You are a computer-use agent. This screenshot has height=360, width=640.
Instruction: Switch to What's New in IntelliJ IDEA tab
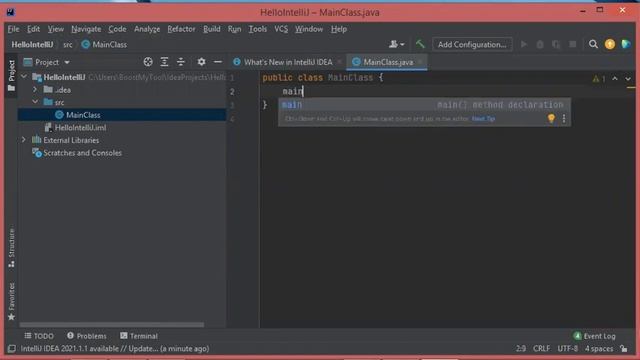click(288, 62)
